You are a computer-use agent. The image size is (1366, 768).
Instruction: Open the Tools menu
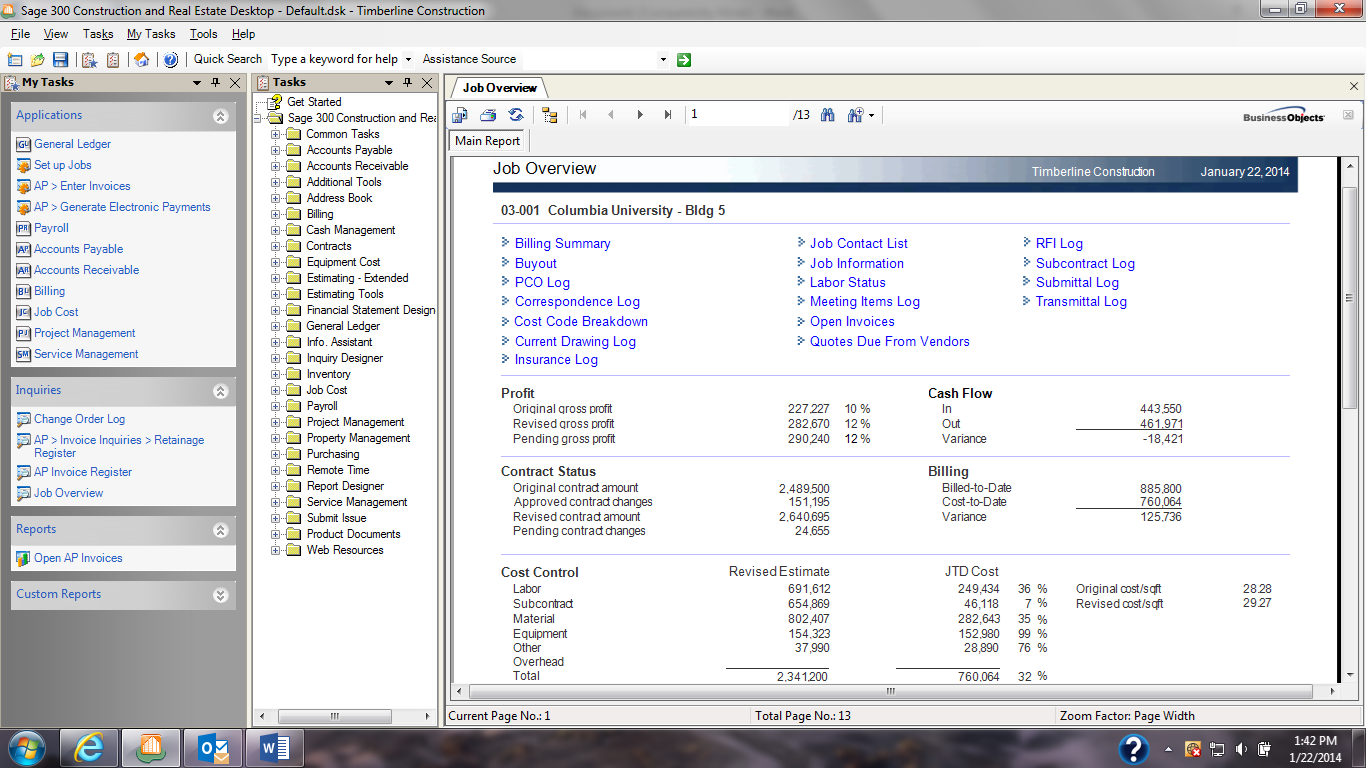coord(203,34)
